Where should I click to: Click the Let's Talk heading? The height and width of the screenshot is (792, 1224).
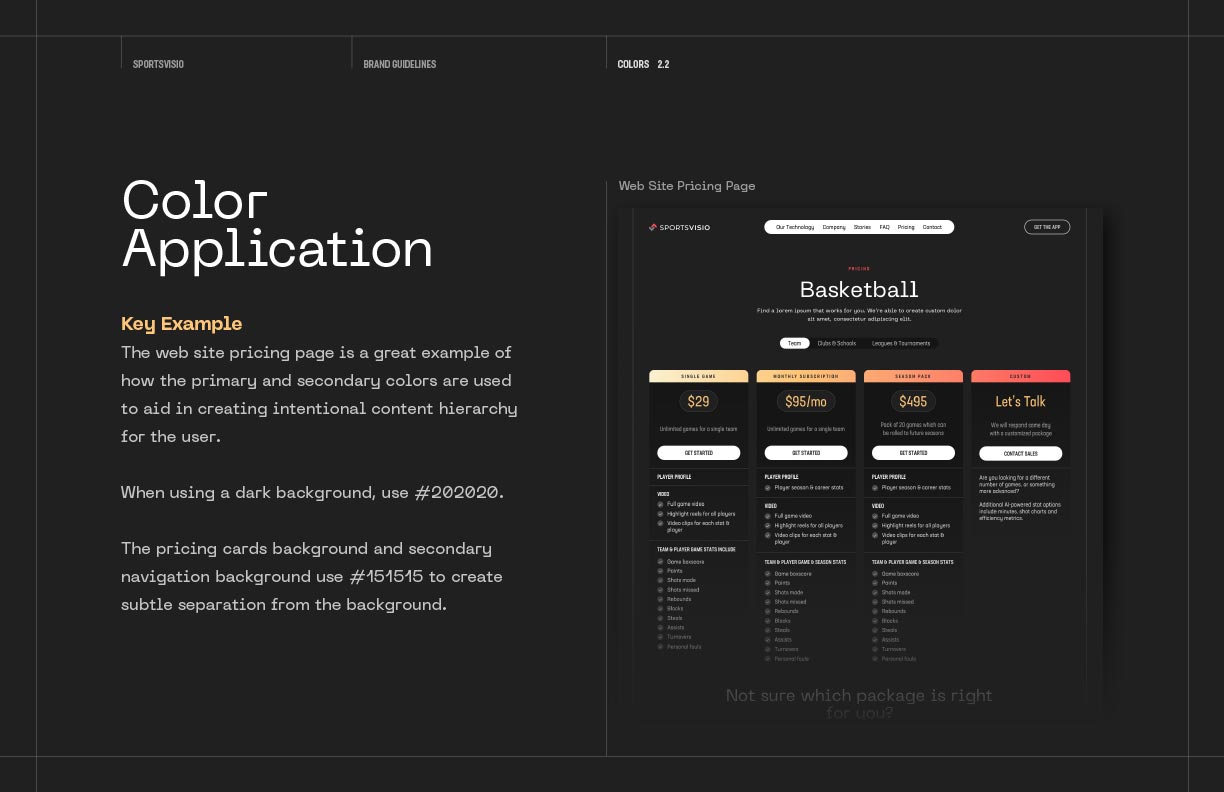(1020, 401)
